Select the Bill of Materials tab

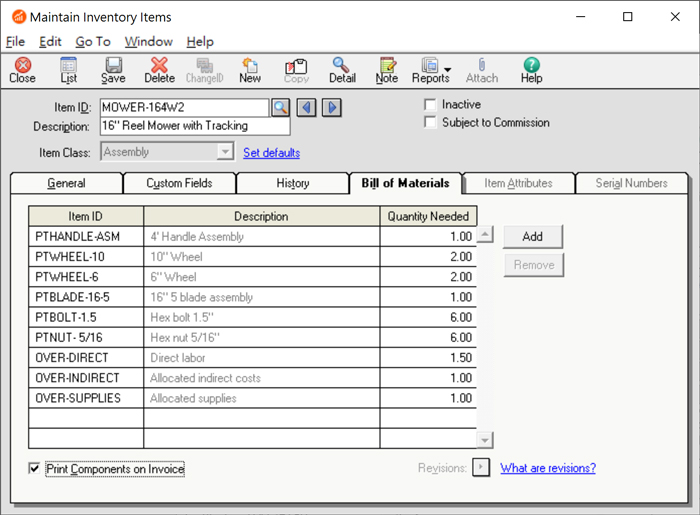(405, 183)
